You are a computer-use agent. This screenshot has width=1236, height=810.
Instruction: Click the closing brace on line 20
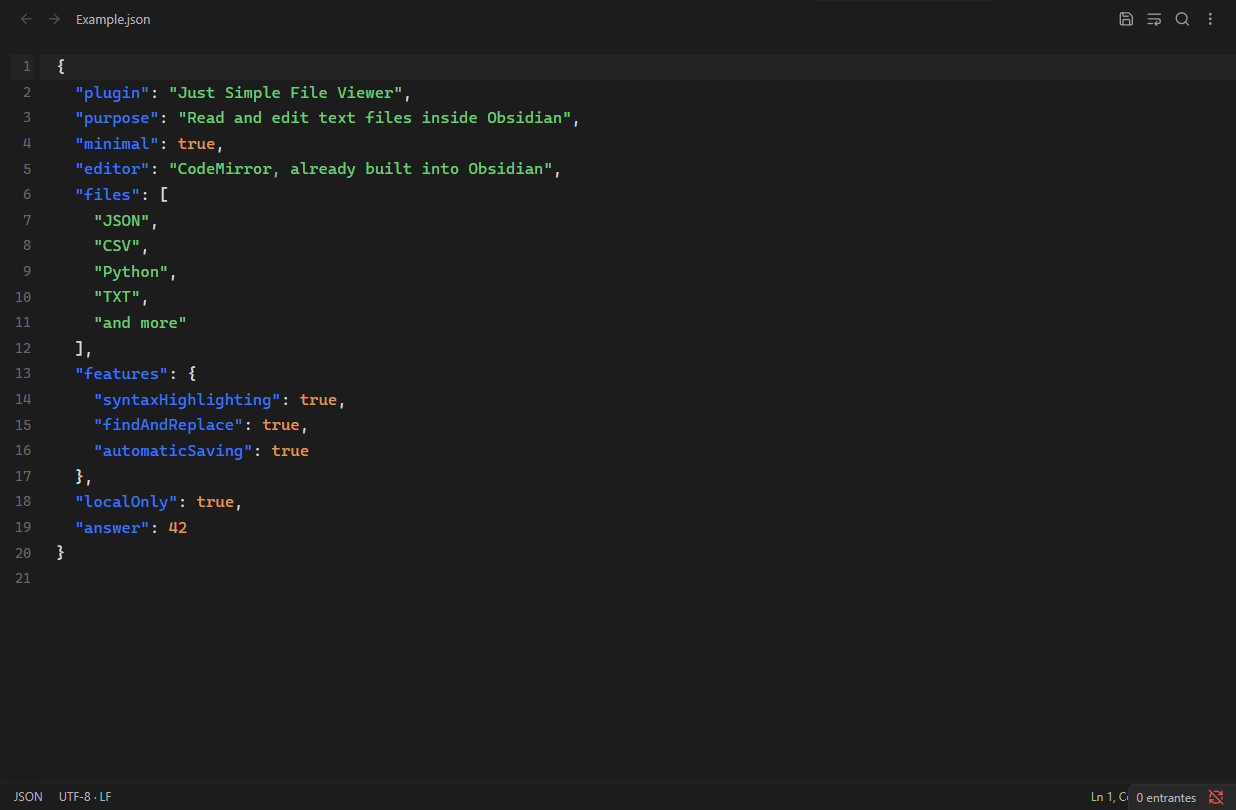[x=61, y=553]
